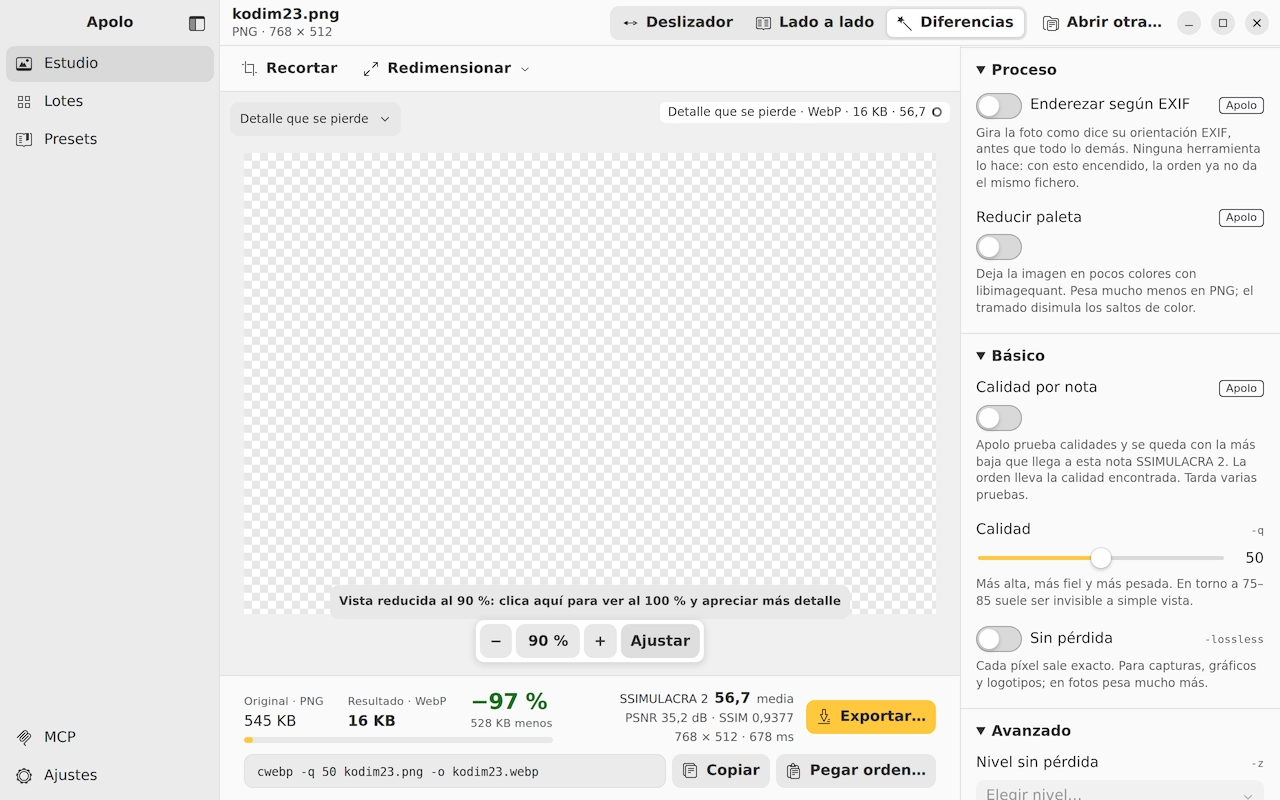Switch to the Deslizador view tab
The image size is (1280, 800).
[678, 22]
